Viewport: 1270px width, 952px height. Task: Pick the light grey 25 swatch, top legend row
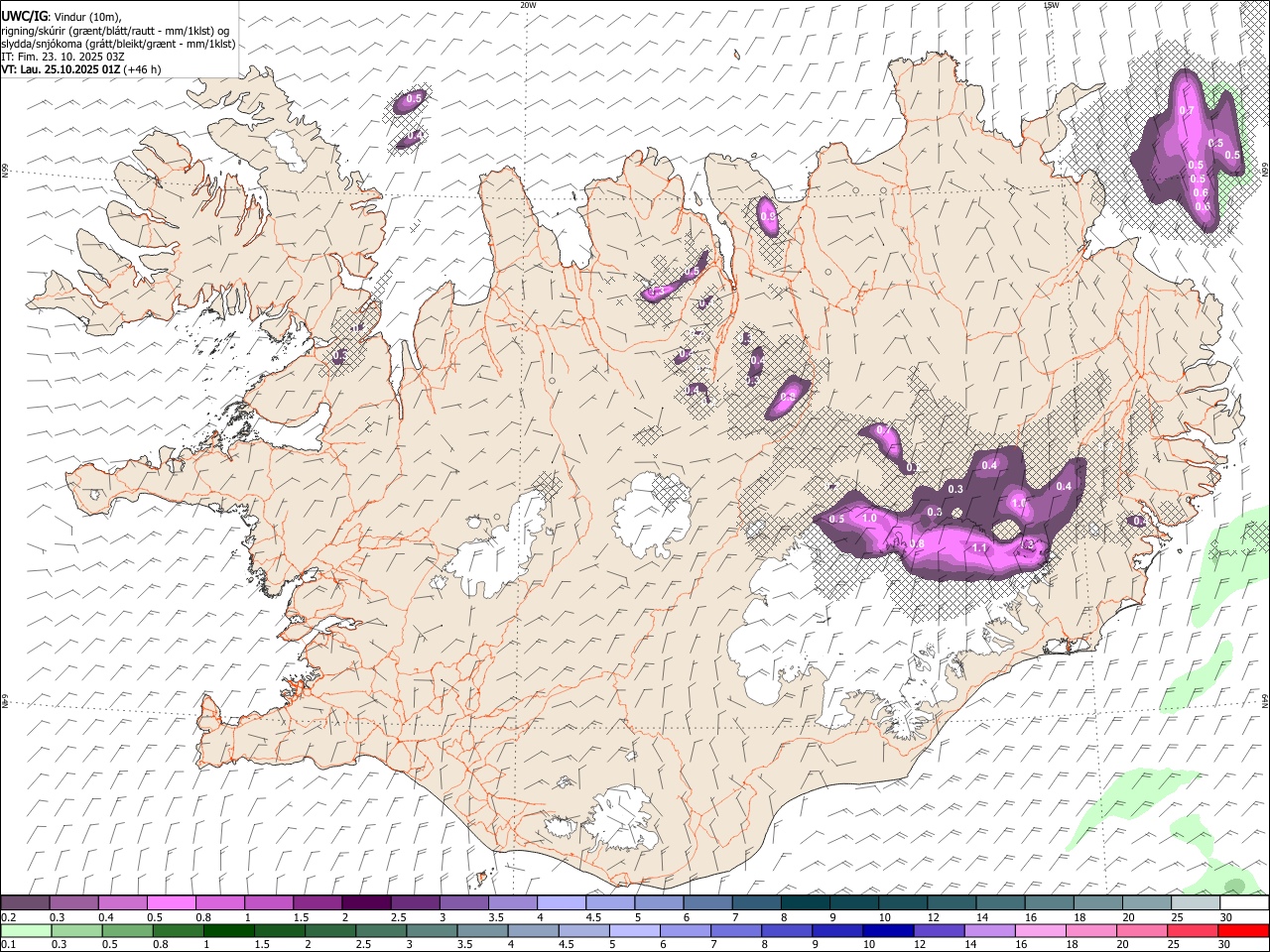tap(1197, 903)
